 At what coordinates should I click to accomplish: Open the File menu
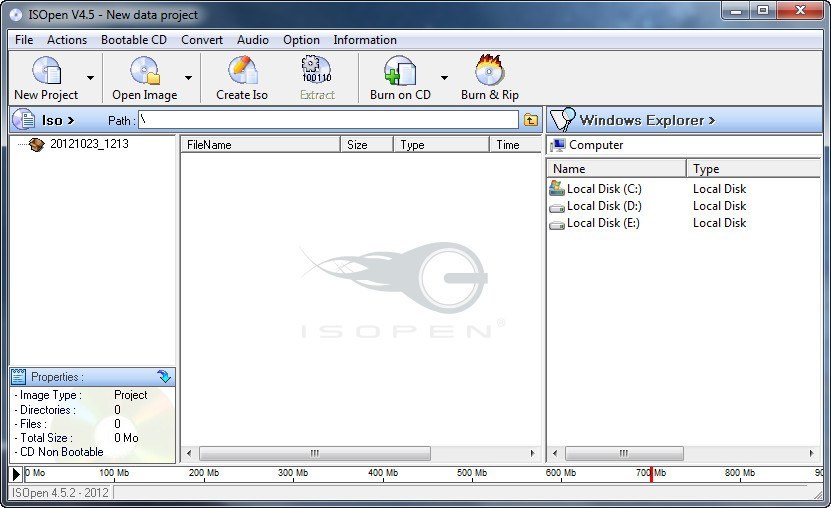pyautogui.click(x=24, y=40)
